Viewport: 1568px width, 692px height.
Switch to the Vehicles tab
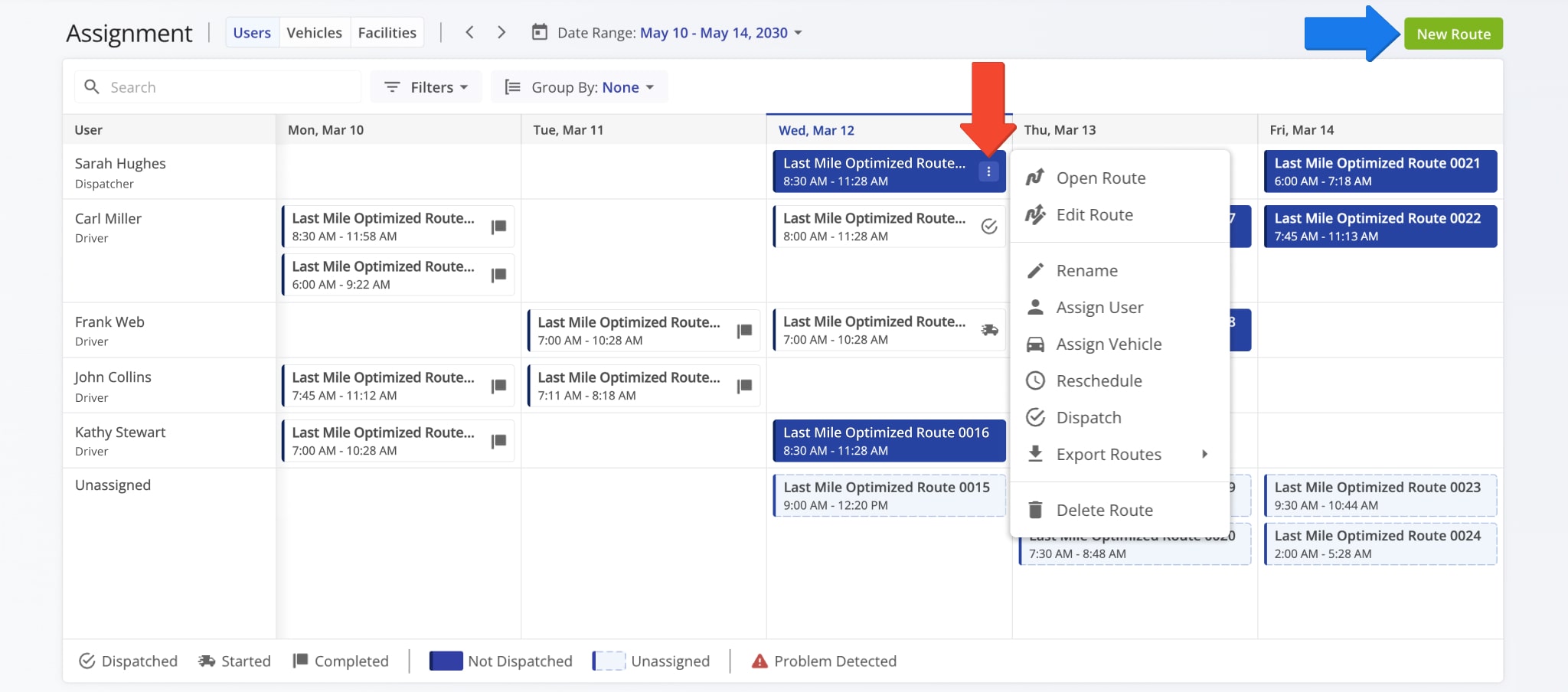(x=315, y=32)
